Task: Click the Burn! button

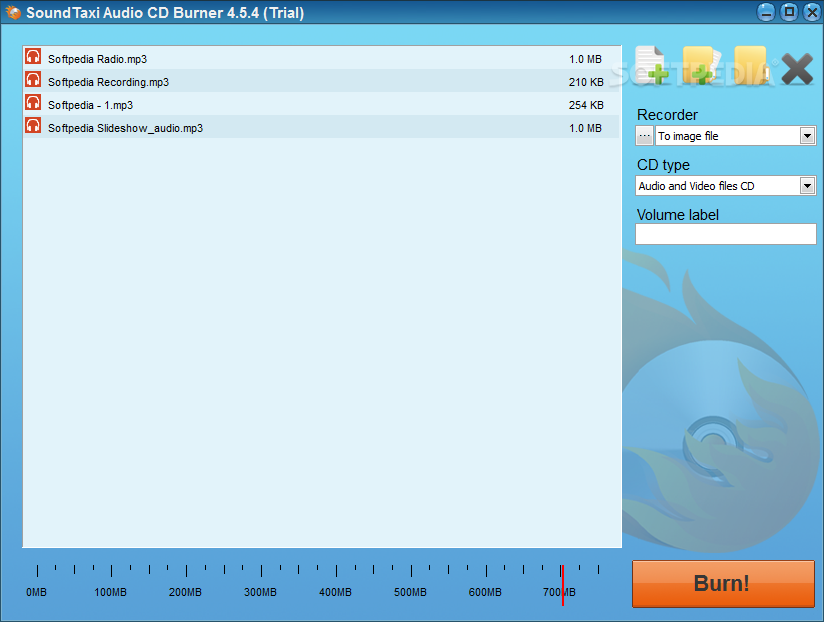Action: [723, 584]
